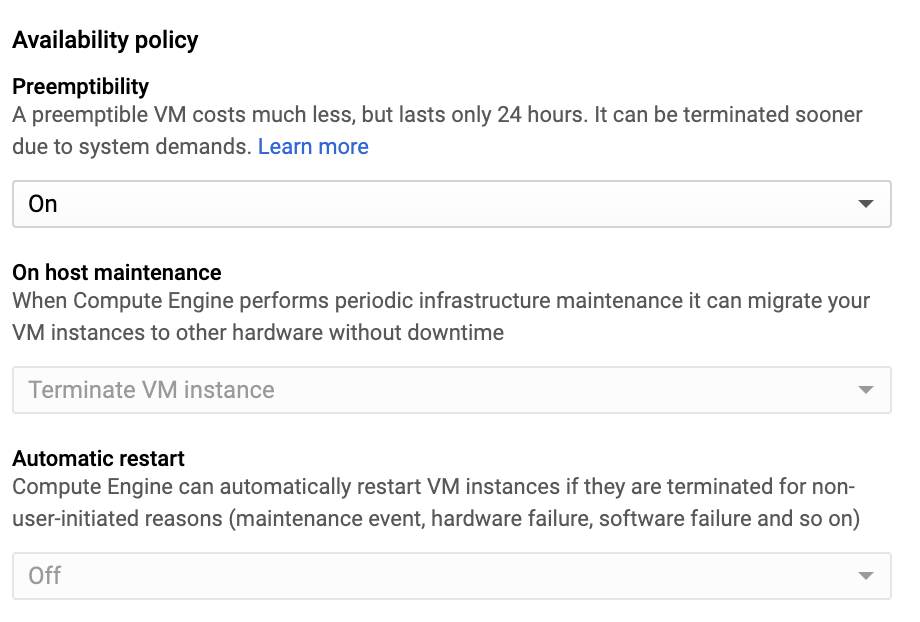Click 'VM instances to other hardware' line
Viewport: 920px width, 622px height.
click(x=258, y=333)
